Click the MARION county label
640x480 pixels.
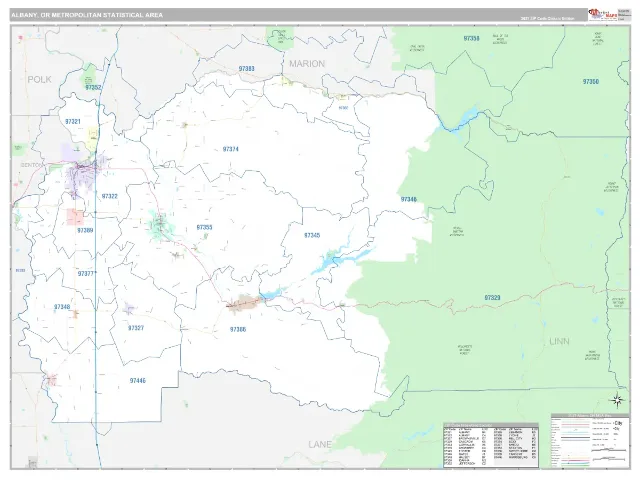point(307,64)
